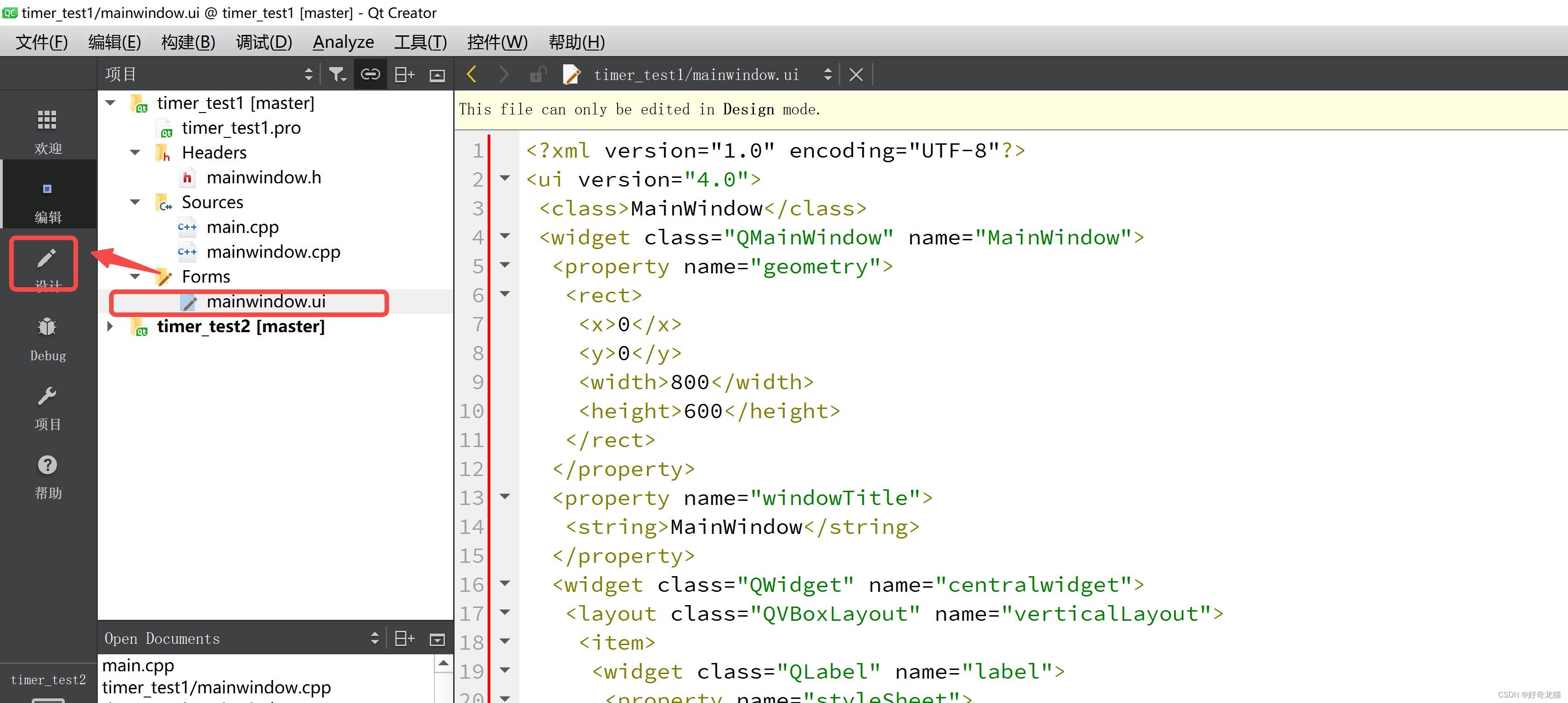Open the 工具(T) menu

click(x=420, y=42)
